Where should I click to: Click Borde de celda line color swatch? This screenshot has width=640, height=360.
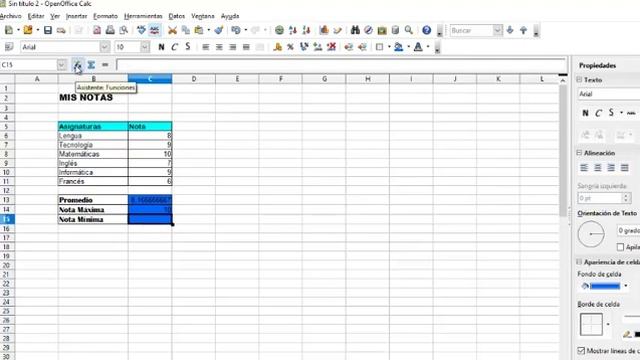[637, 335]
